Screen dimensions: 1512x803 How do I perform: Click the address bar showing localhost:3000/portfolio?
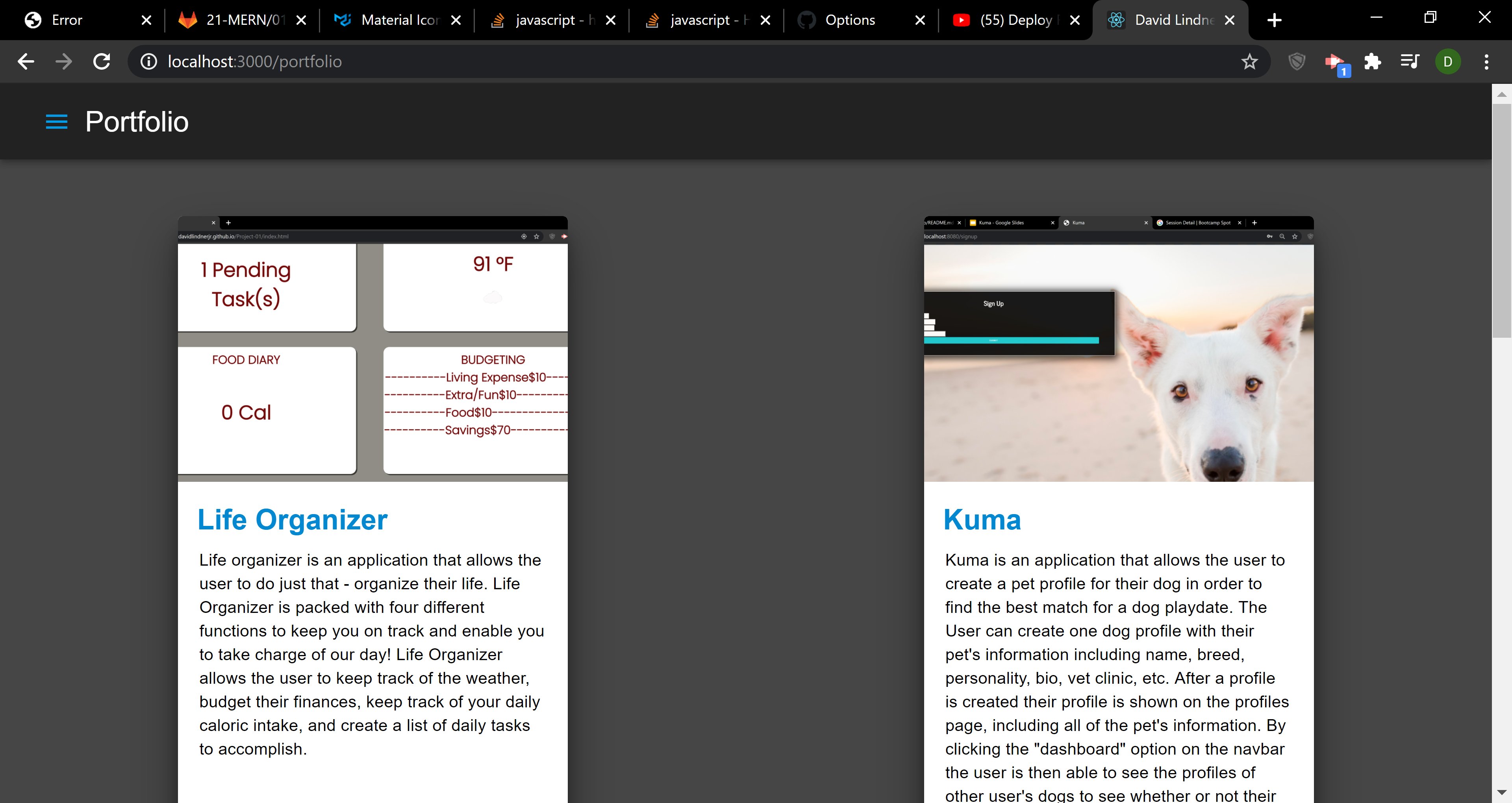point(411,62)
